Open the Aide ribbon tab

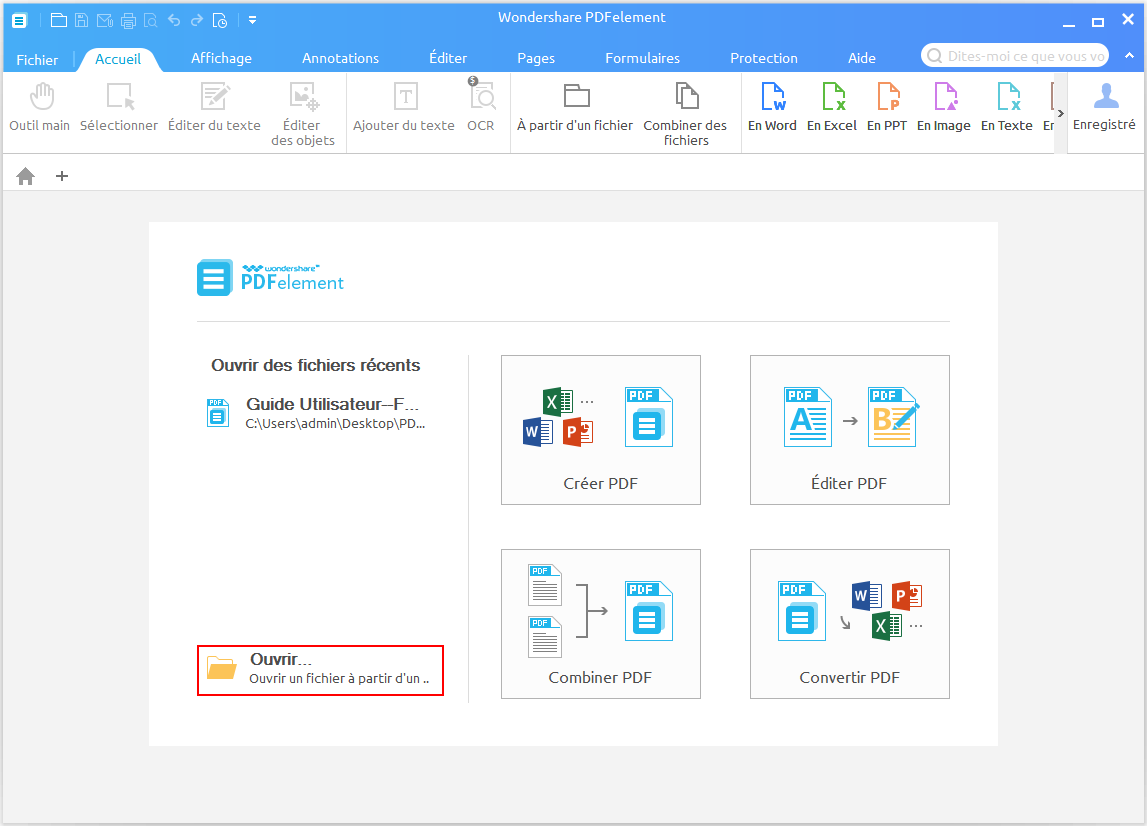click(x=862, y=58)
